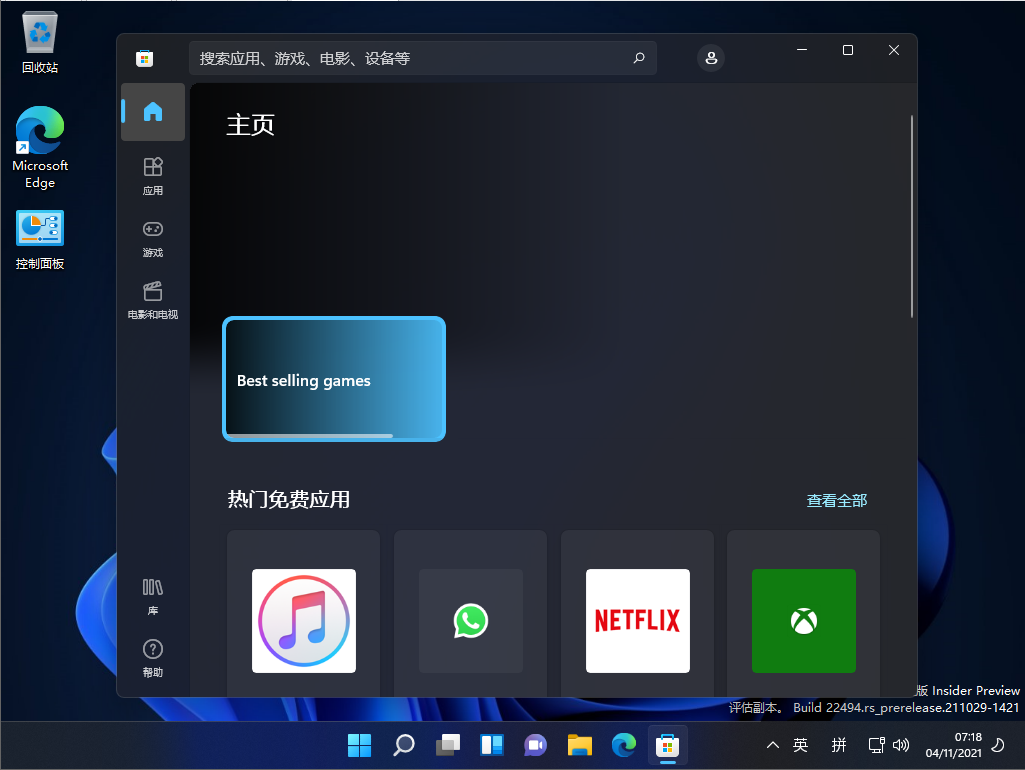1025x770 pixels.
Task: Open Movies & TV (电影和电视) section
Action: [x=153, y=301]
